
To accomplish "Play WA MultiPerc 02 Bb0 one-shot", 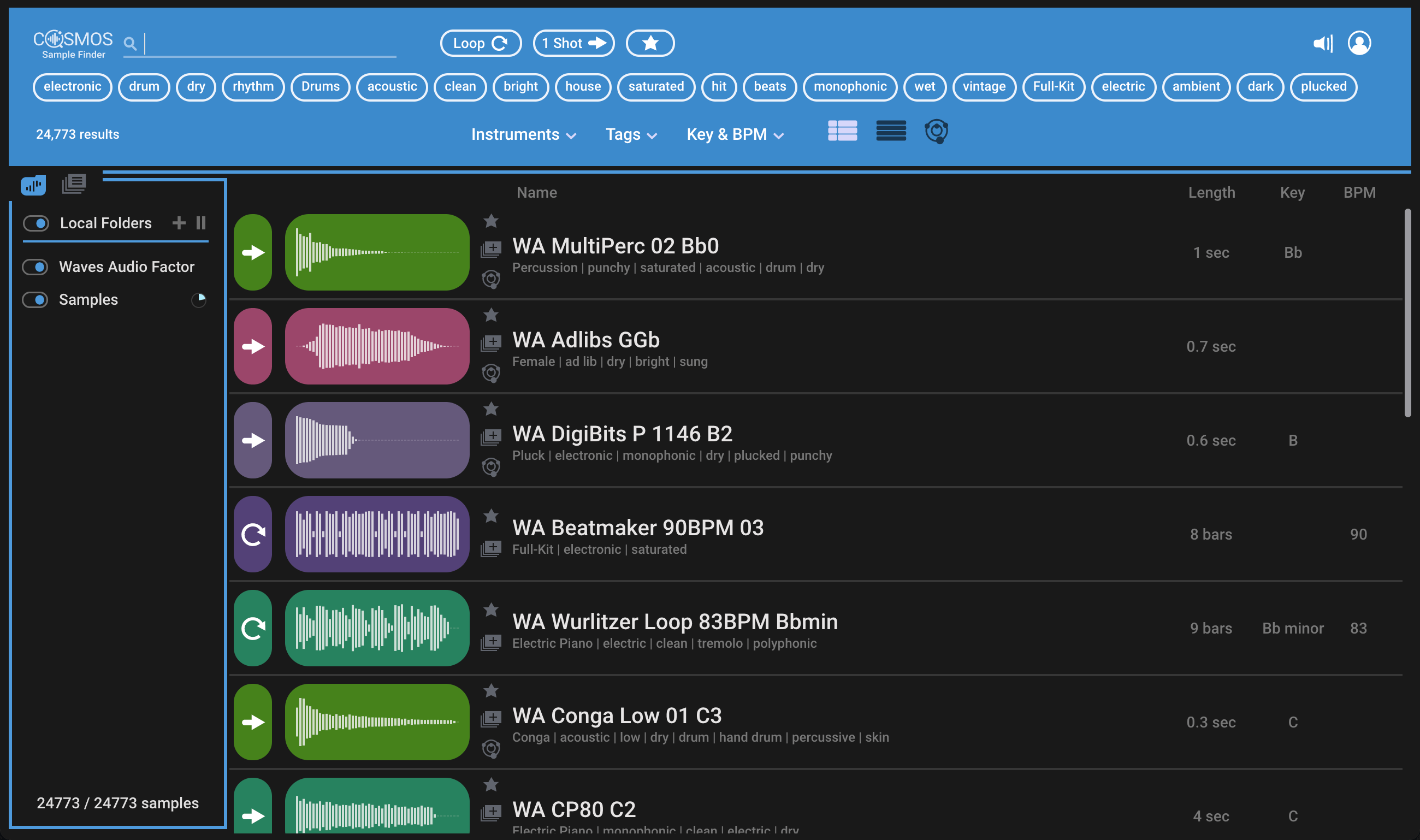I will (x=253, y=252).
